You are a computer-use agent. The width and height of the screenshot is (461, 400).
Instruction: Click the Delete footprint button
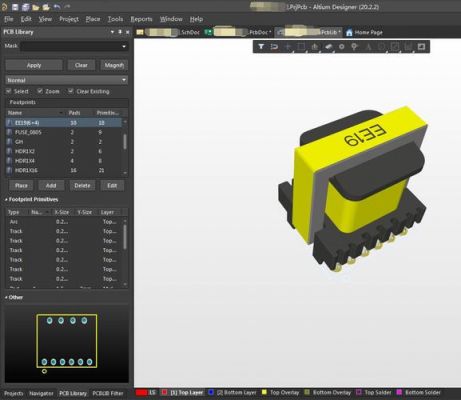(x=82, y=185)
